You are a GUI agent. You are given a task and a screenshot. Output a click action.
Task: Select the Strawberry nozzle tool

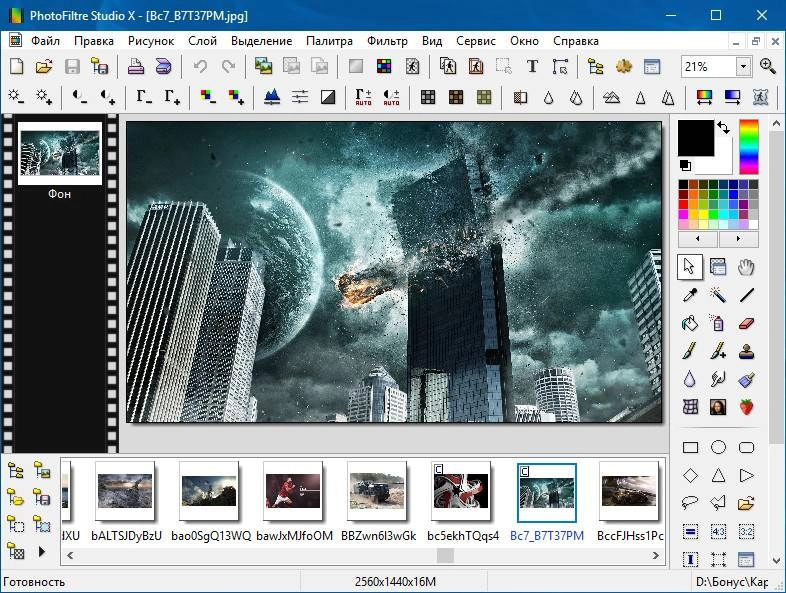746,407
